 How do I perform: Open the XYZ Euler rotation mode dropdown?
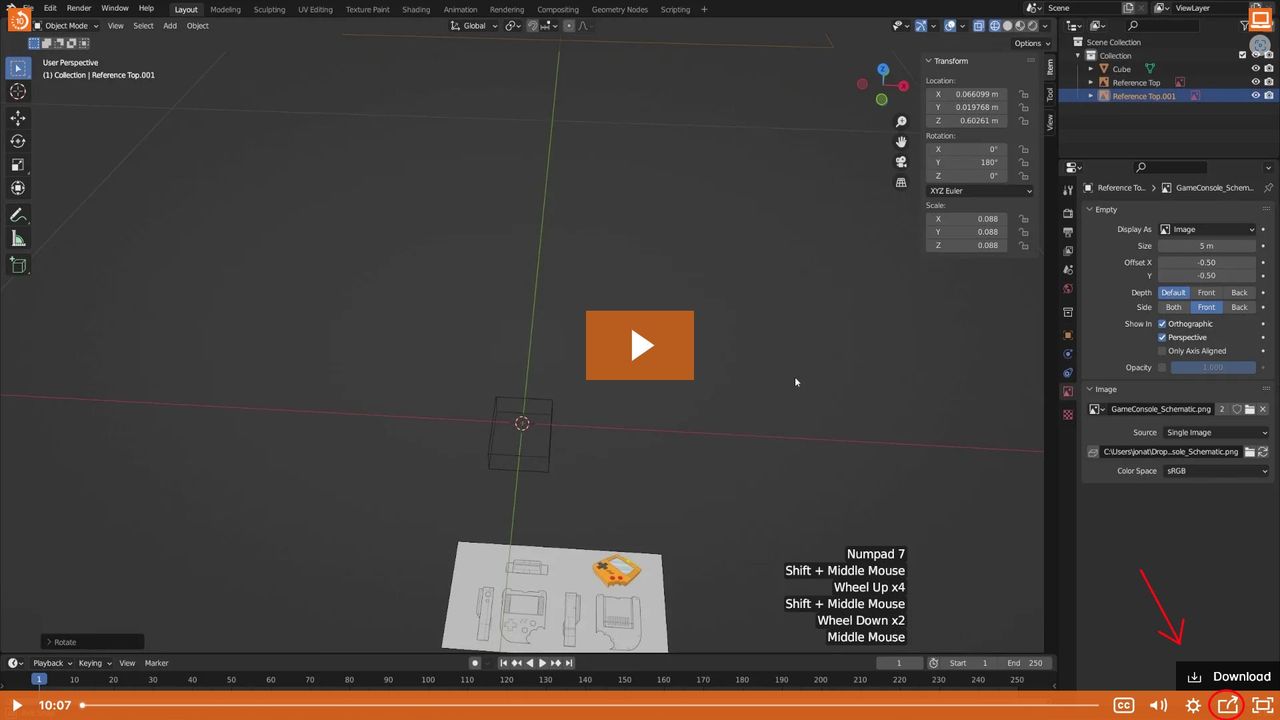[x=980, y=191]
